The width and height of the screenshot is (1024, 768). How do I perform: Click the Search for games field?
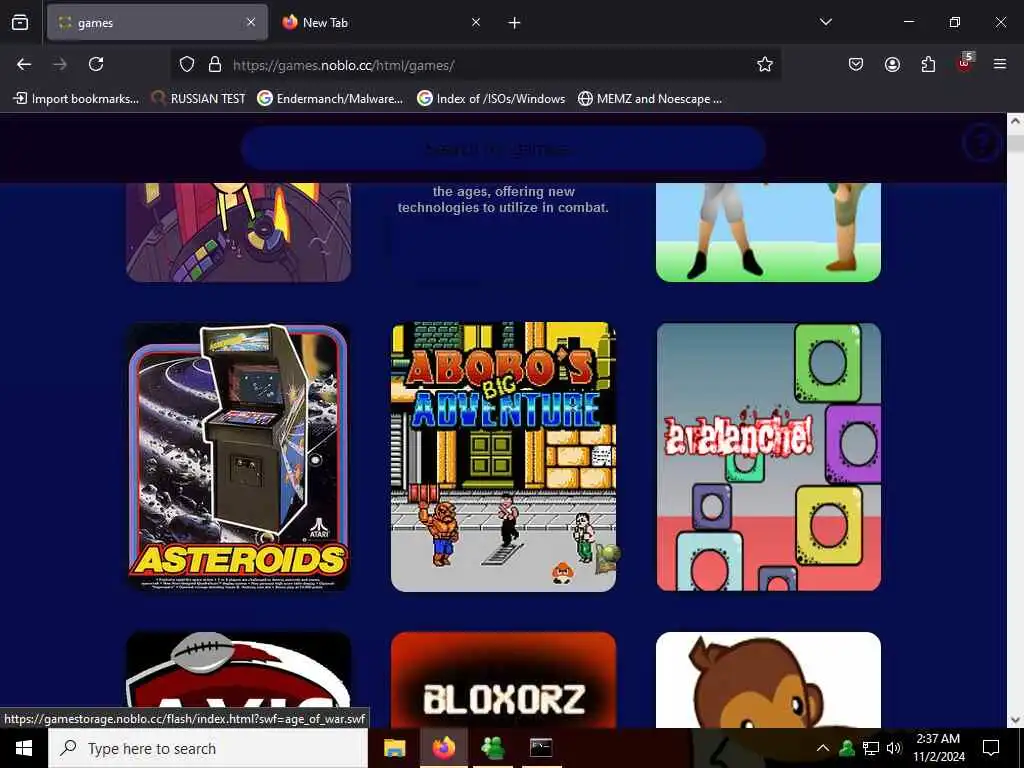click(503, 149)
